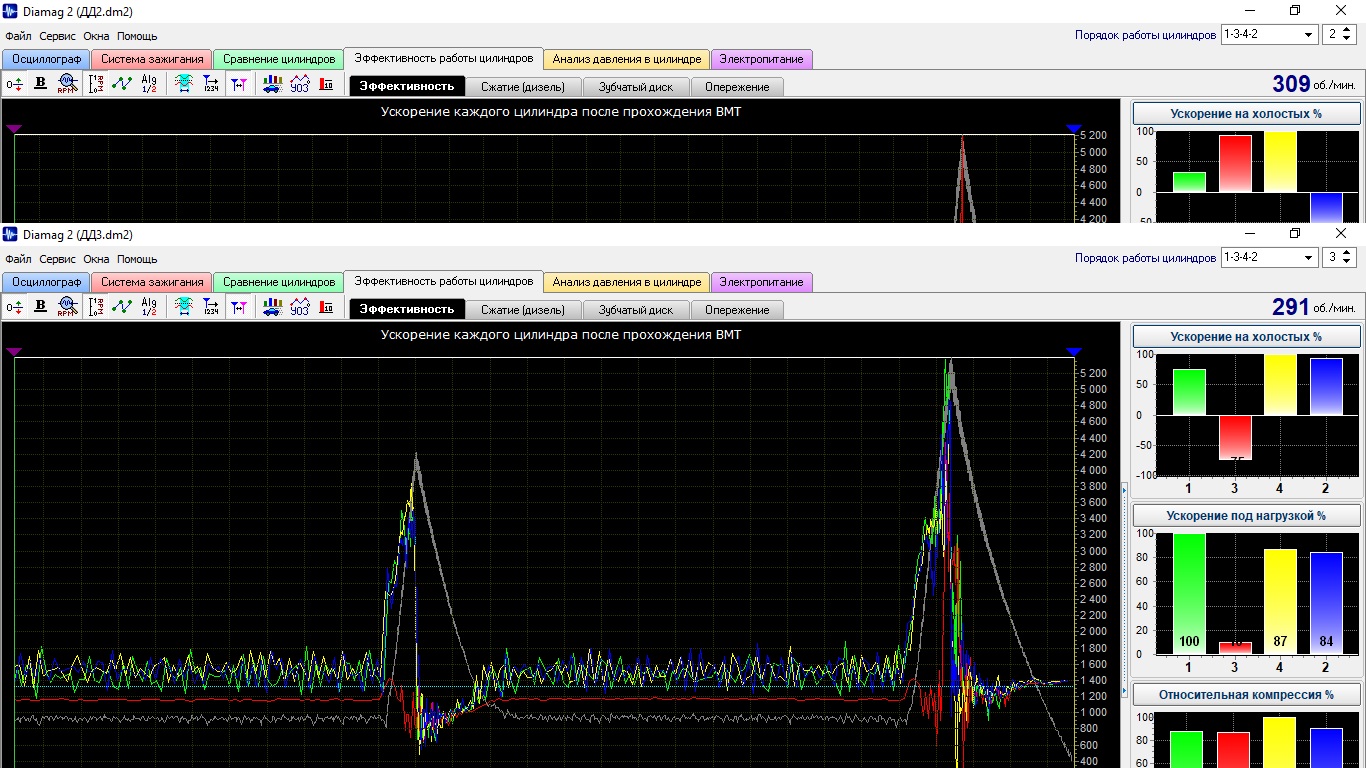The image size is (1366, 768).
Task: Click the cyan waveform icon in ДД3 toolbar
Action: tap(184, 308)
